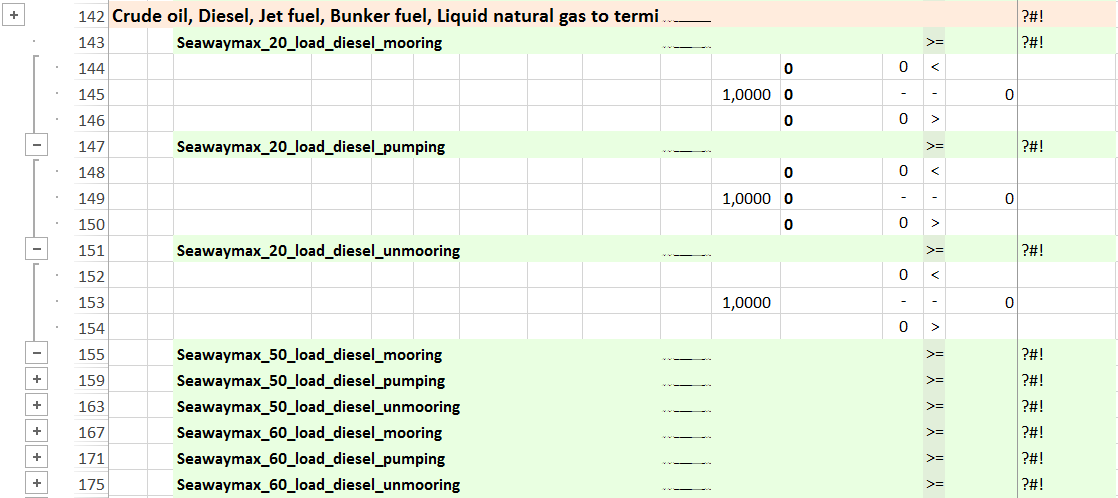Expand the outline group at row 167
The height and width of the screenshot is (498, 1118).
click(36, 433)
